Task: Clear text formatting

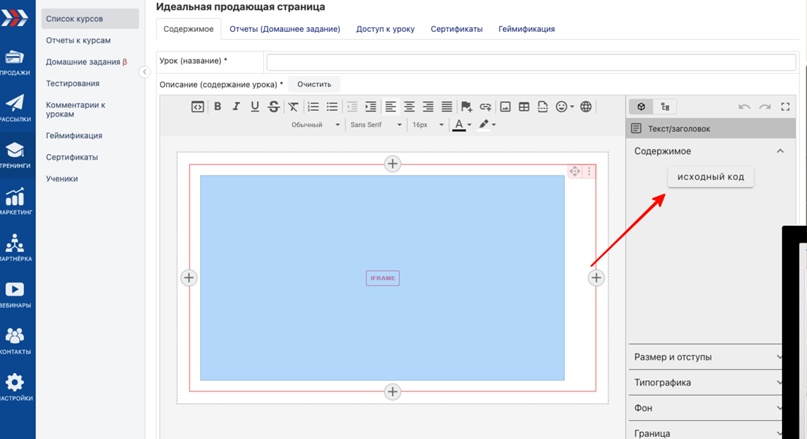Action: pos(293,107)
